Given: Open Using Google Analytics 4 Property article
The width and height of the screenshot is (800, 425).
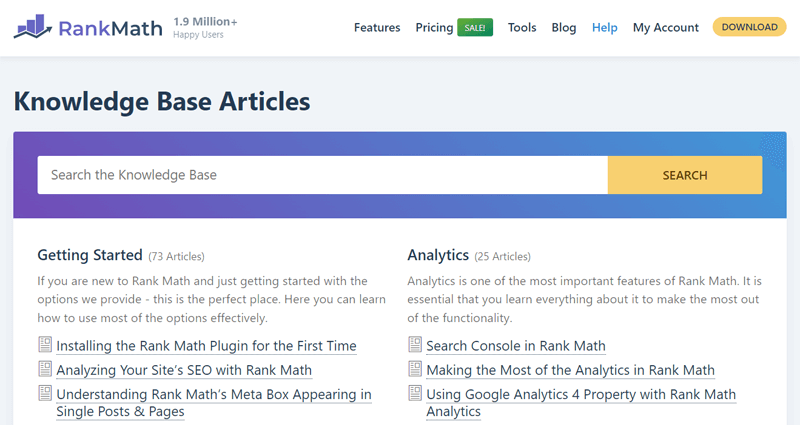Looking at the screenshot, I should click(x=581, y=403).
